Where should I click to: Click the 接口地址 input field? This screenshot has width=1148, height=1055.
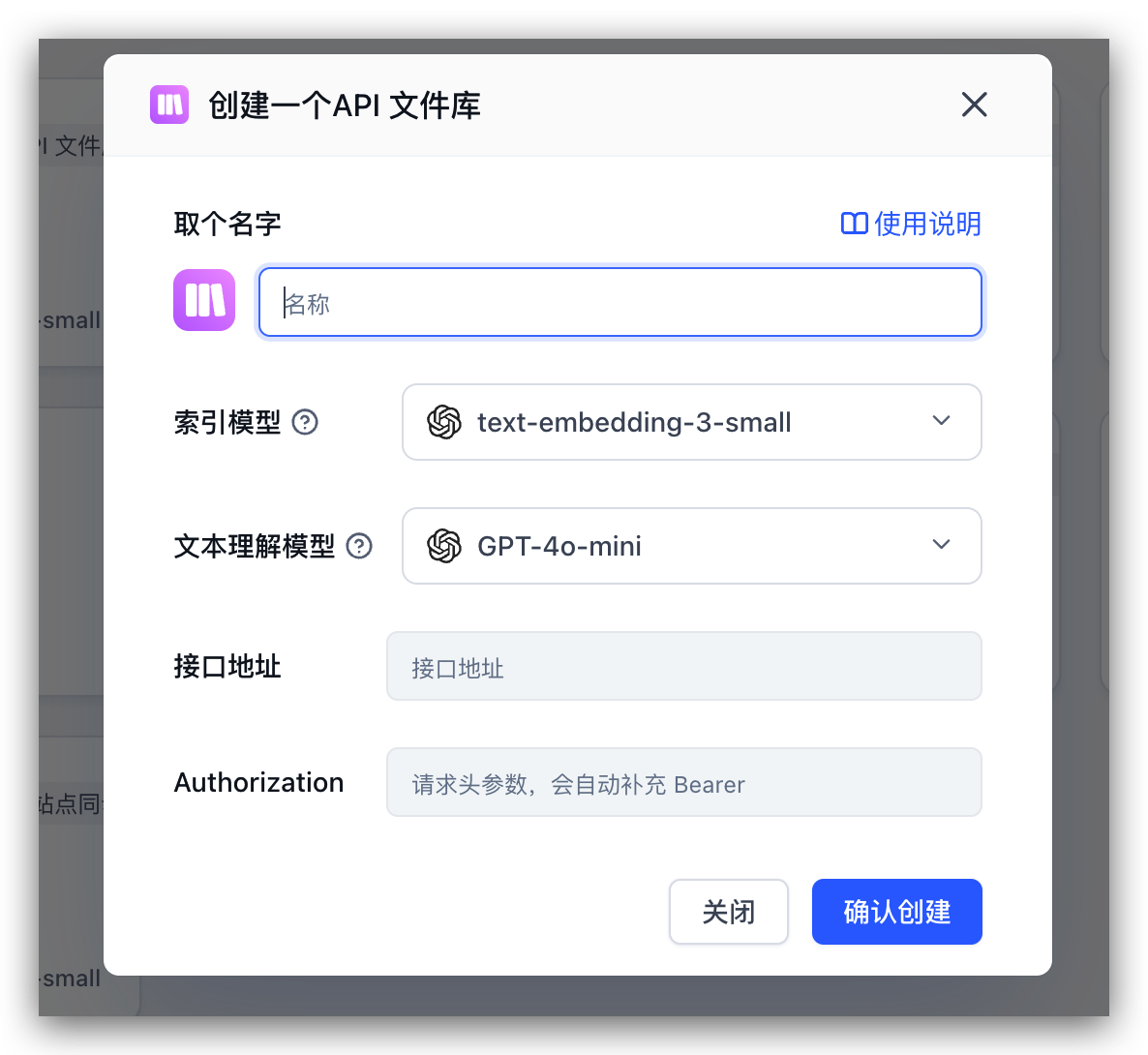[x=684, y=666]
